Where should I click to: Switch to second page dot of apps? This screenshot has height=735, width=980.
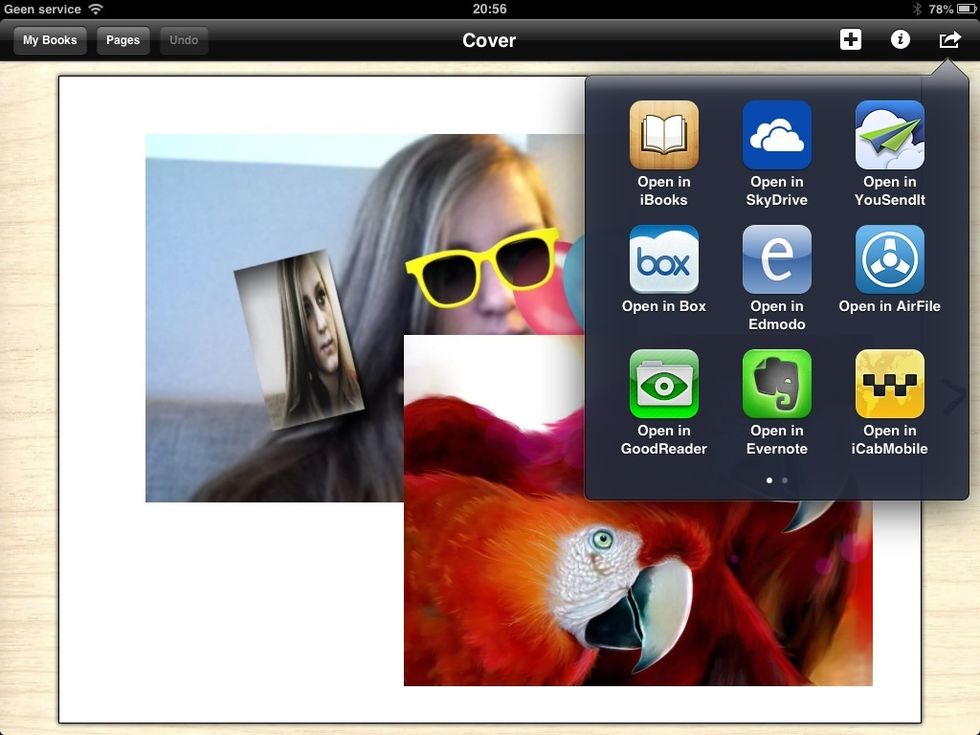point(785,481)
